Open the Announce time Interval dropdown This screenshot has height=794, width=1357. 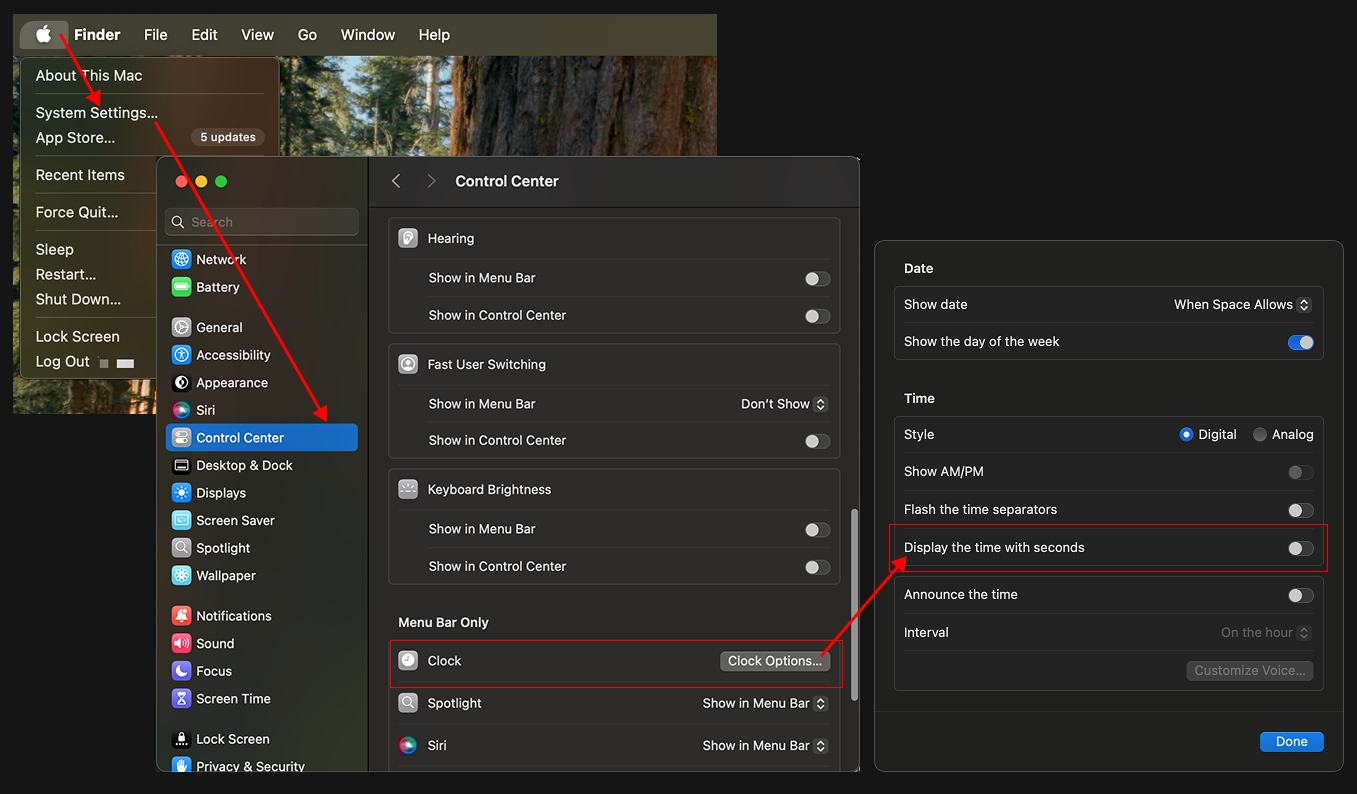point(1264,632)
